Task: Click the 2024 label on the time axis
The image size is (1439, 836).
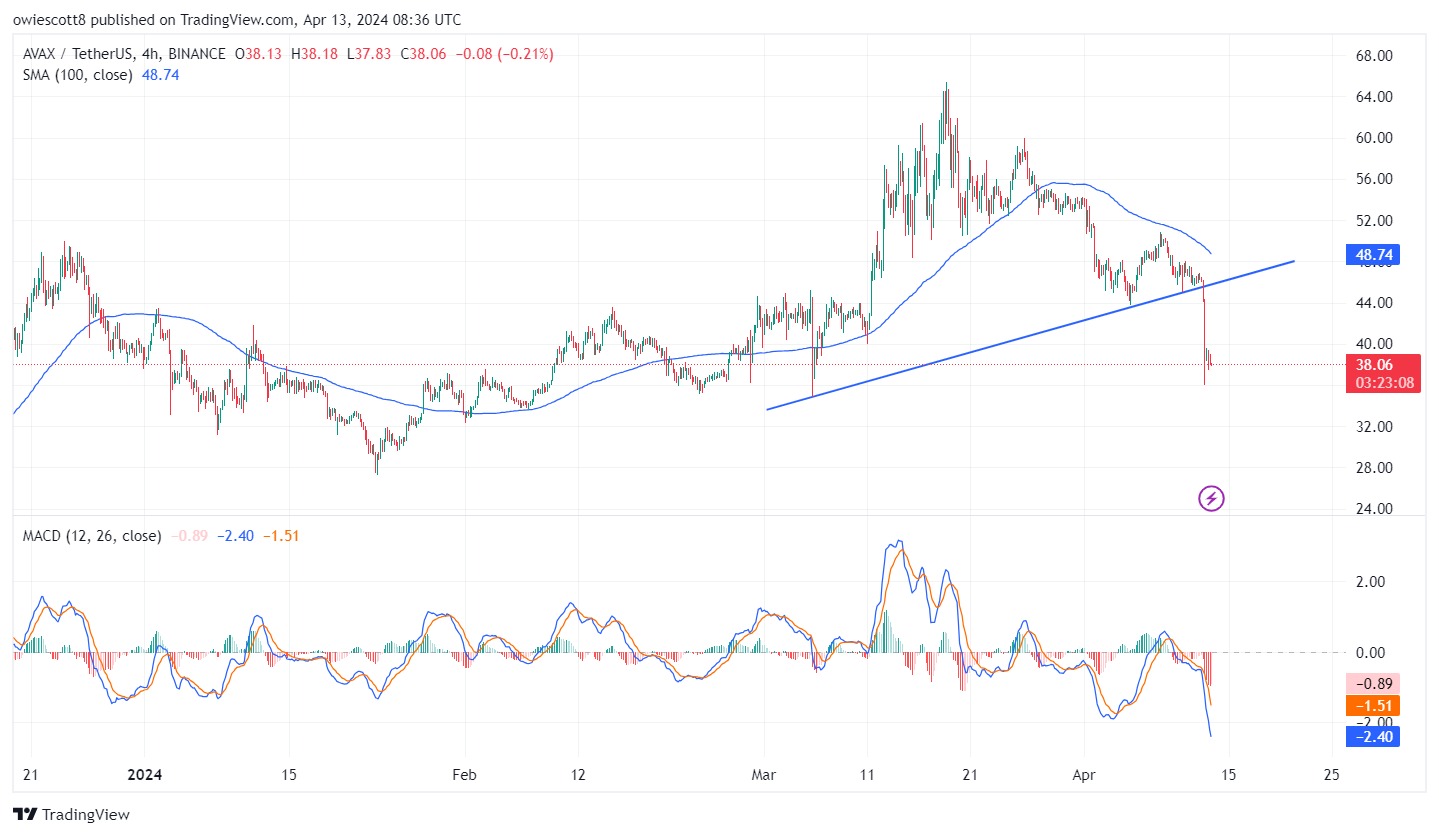Action: (x=144, y=775)
